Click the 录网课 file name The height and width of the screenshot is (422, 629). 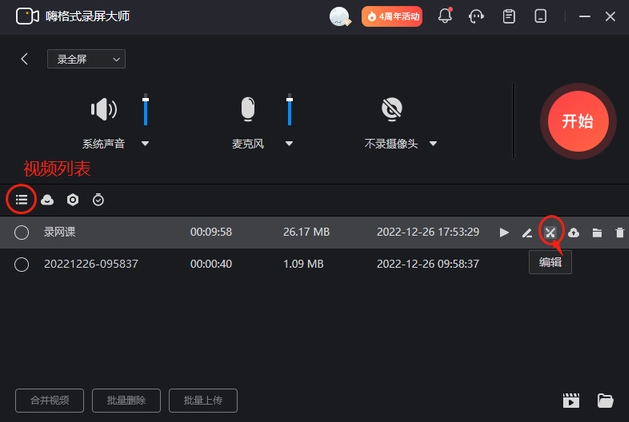60,232
